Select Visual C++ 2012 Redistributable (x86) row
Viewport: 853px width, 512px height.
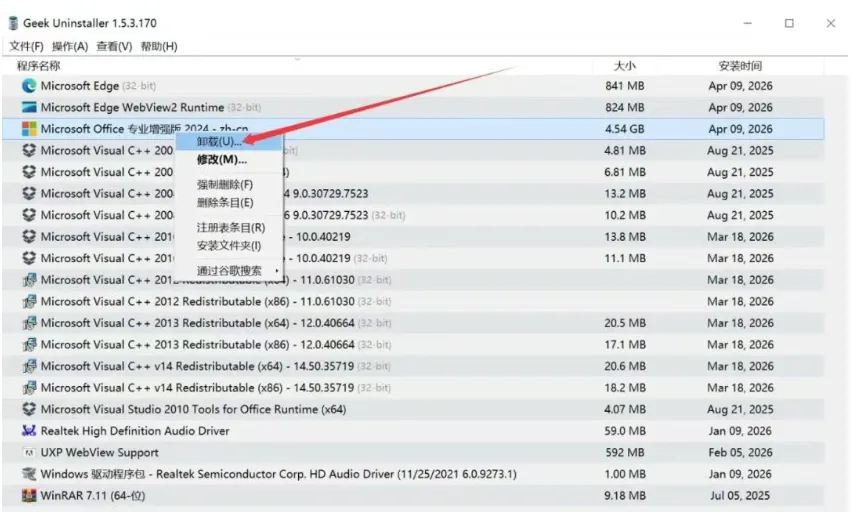tap(413, 301)
